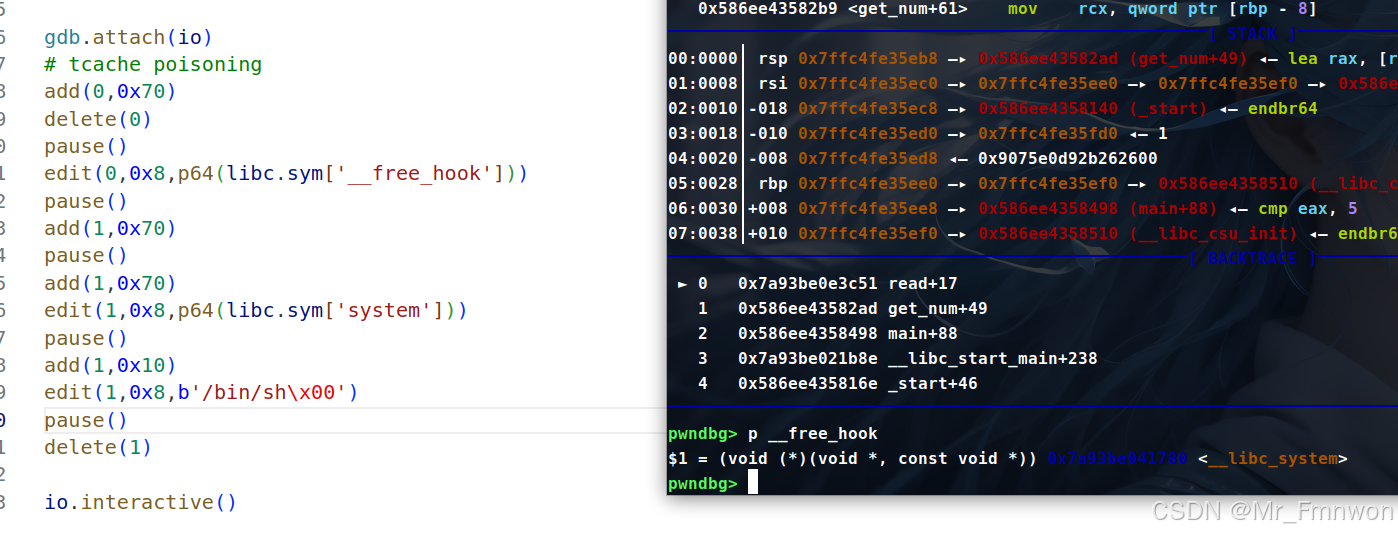Select the '# tcache poisoning' comment
The image size is (1398, 534).
click(x=153, y=64)
